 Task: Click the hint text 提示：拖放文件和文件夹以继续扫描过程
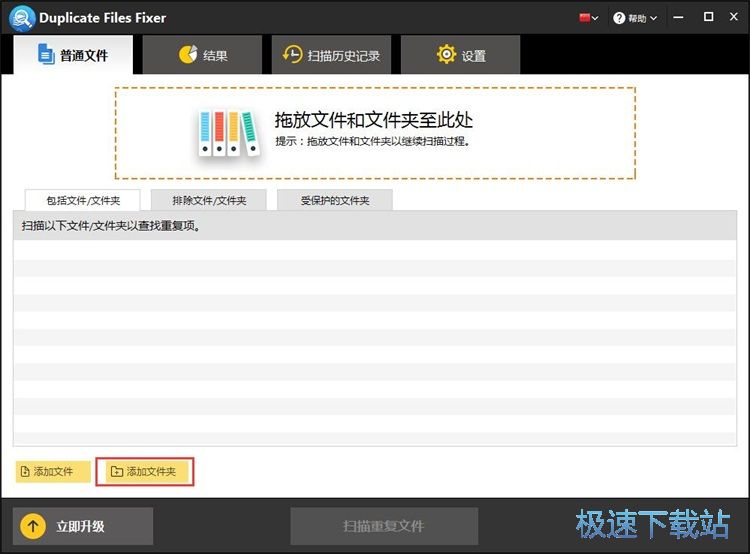[x=373, y=141]
